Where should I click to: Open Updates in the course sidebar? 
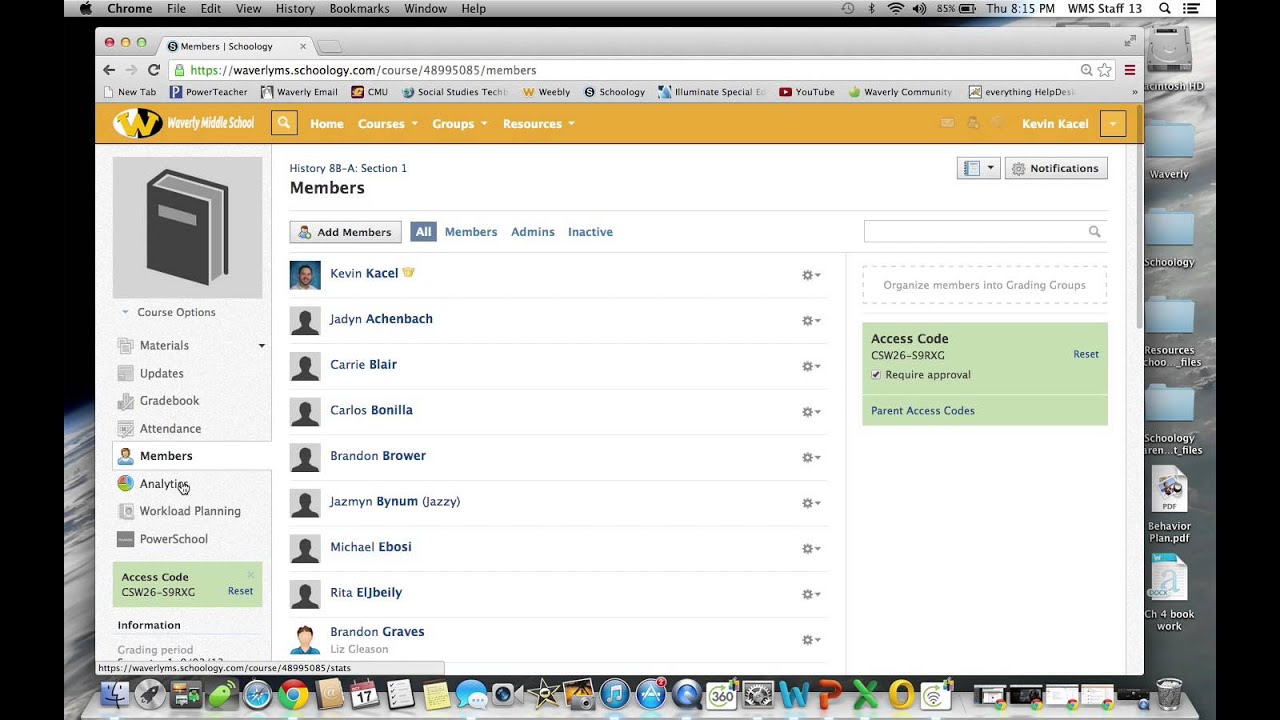coord(161,373)
